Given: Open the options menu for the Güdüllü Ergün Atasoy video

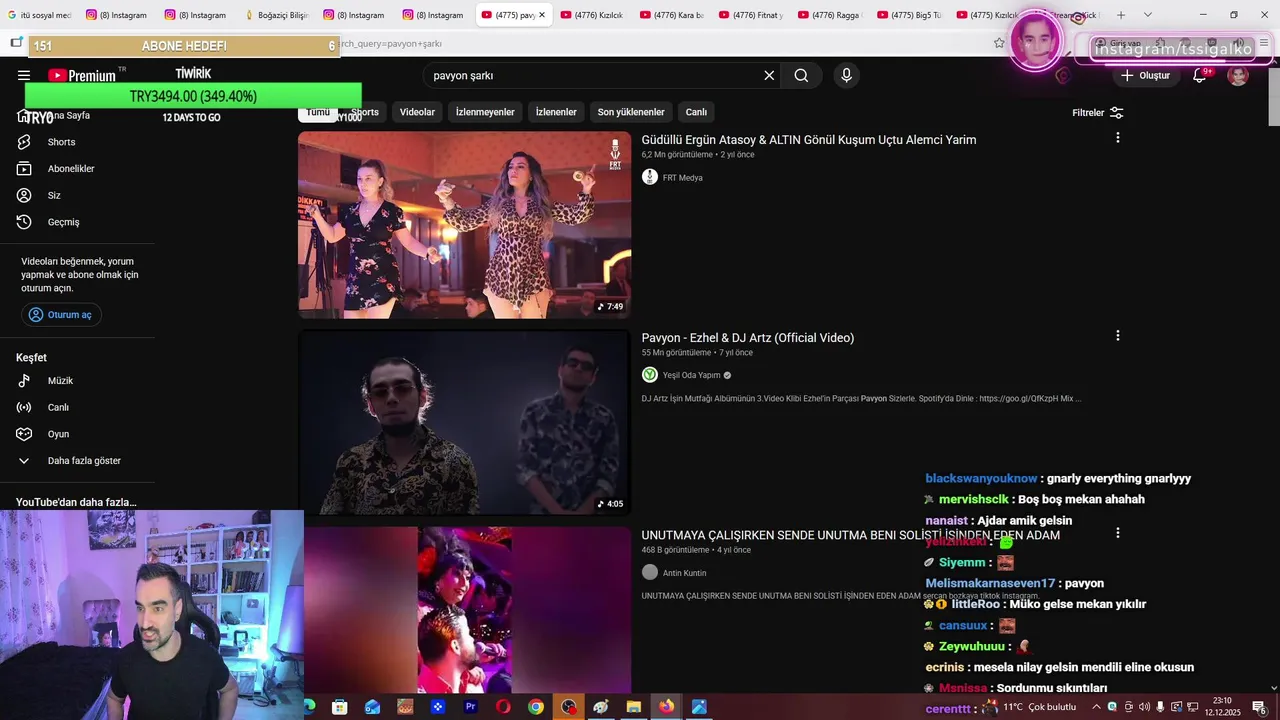Looking at the screenshot, I should (1117, 138).
